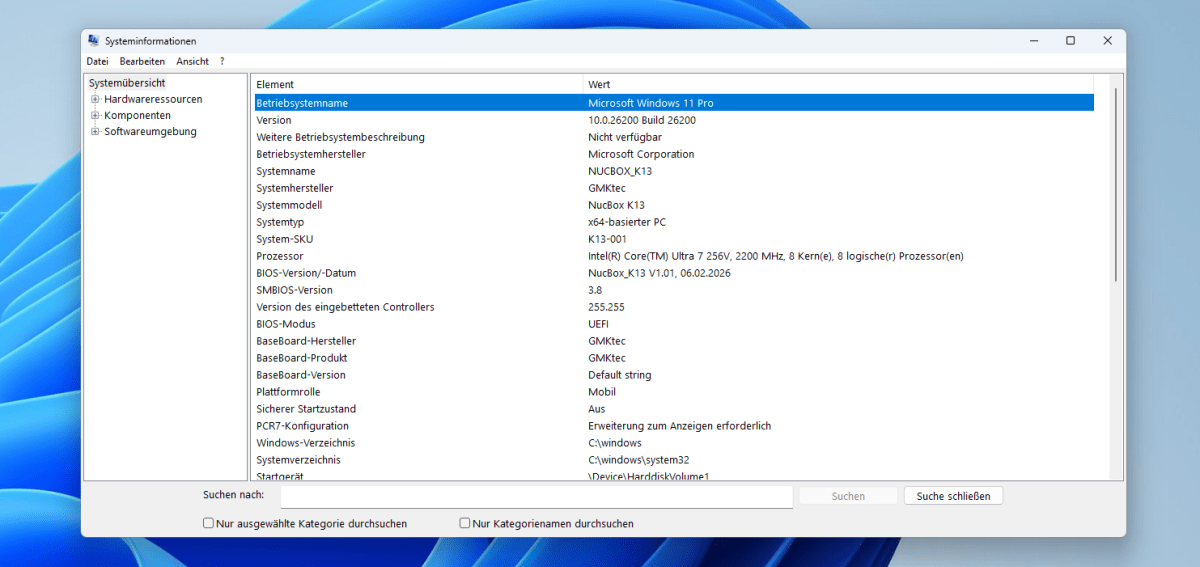This screenshot has width=1200, height=567.
Task: Select the Systemname row
Action: coord(672,171)
